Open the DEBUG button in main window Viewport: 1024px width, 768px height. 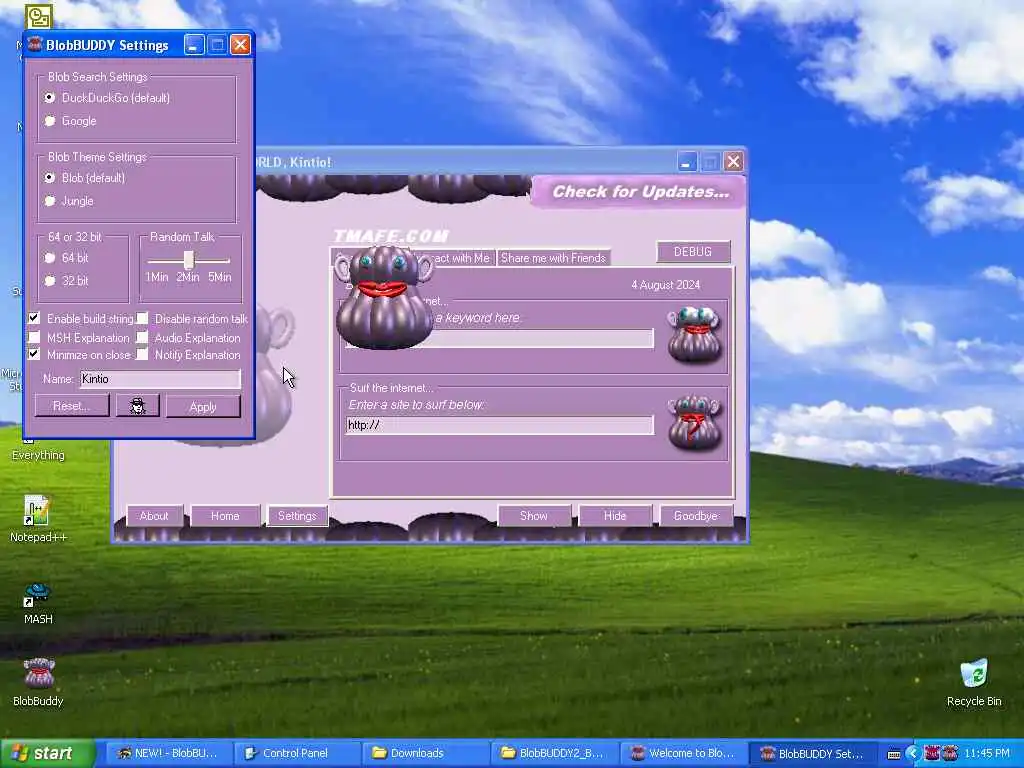(693, 252)
